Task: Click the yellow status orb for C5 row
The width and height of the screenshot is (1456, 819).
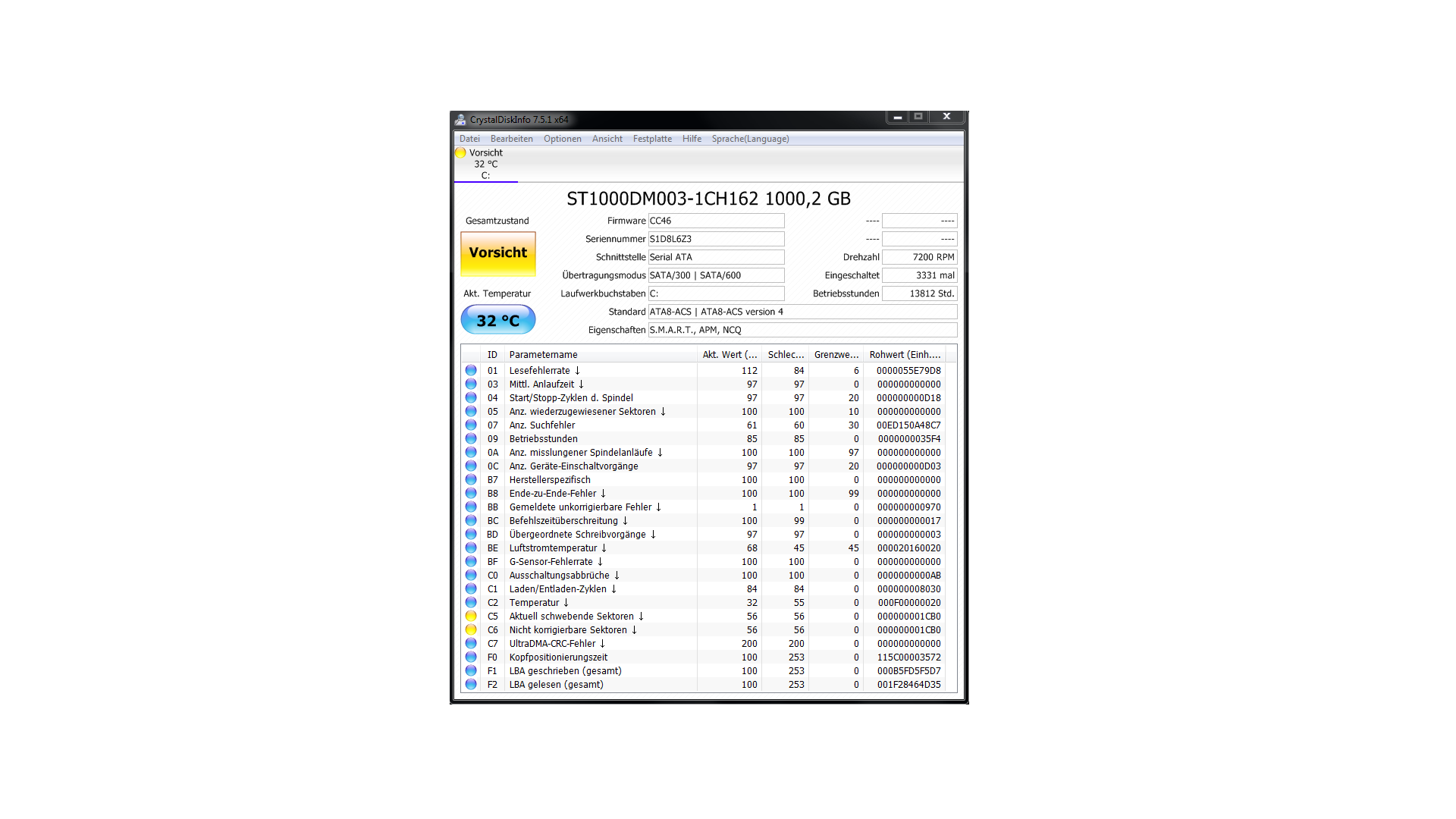Action: click(471, 617)
